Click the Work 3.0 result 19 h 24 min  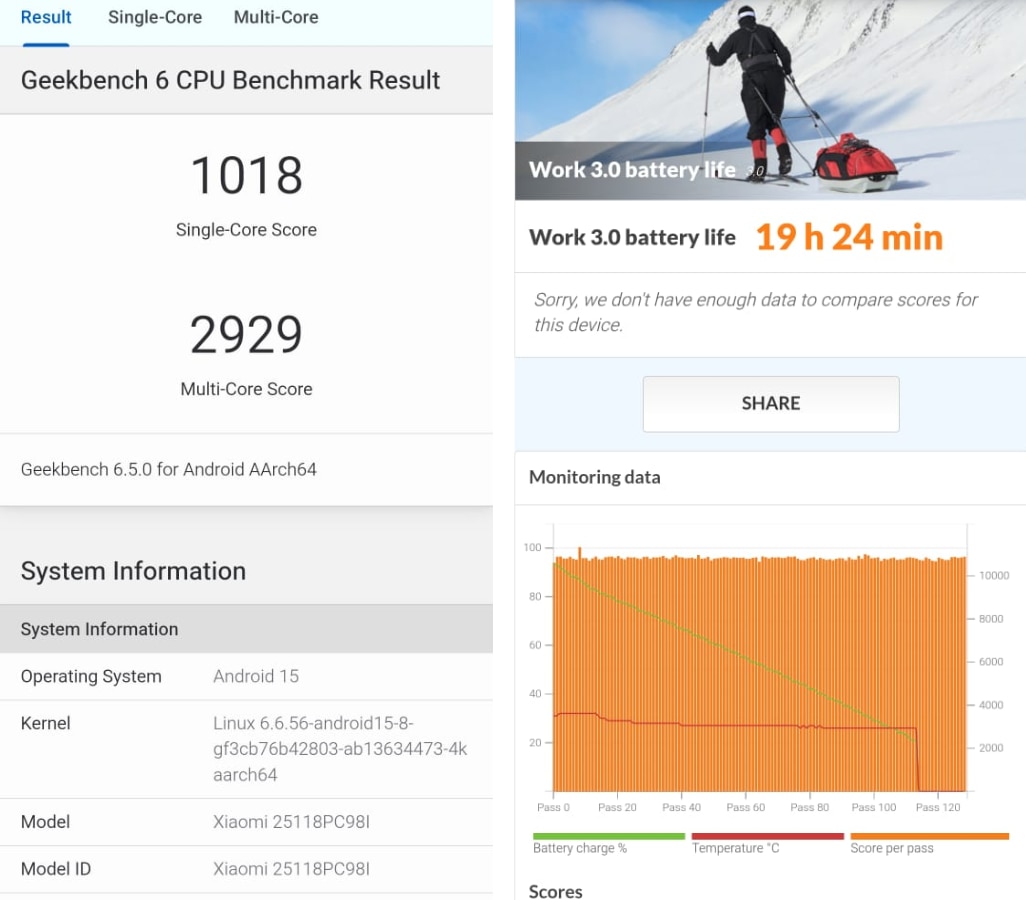pos(848,237)
